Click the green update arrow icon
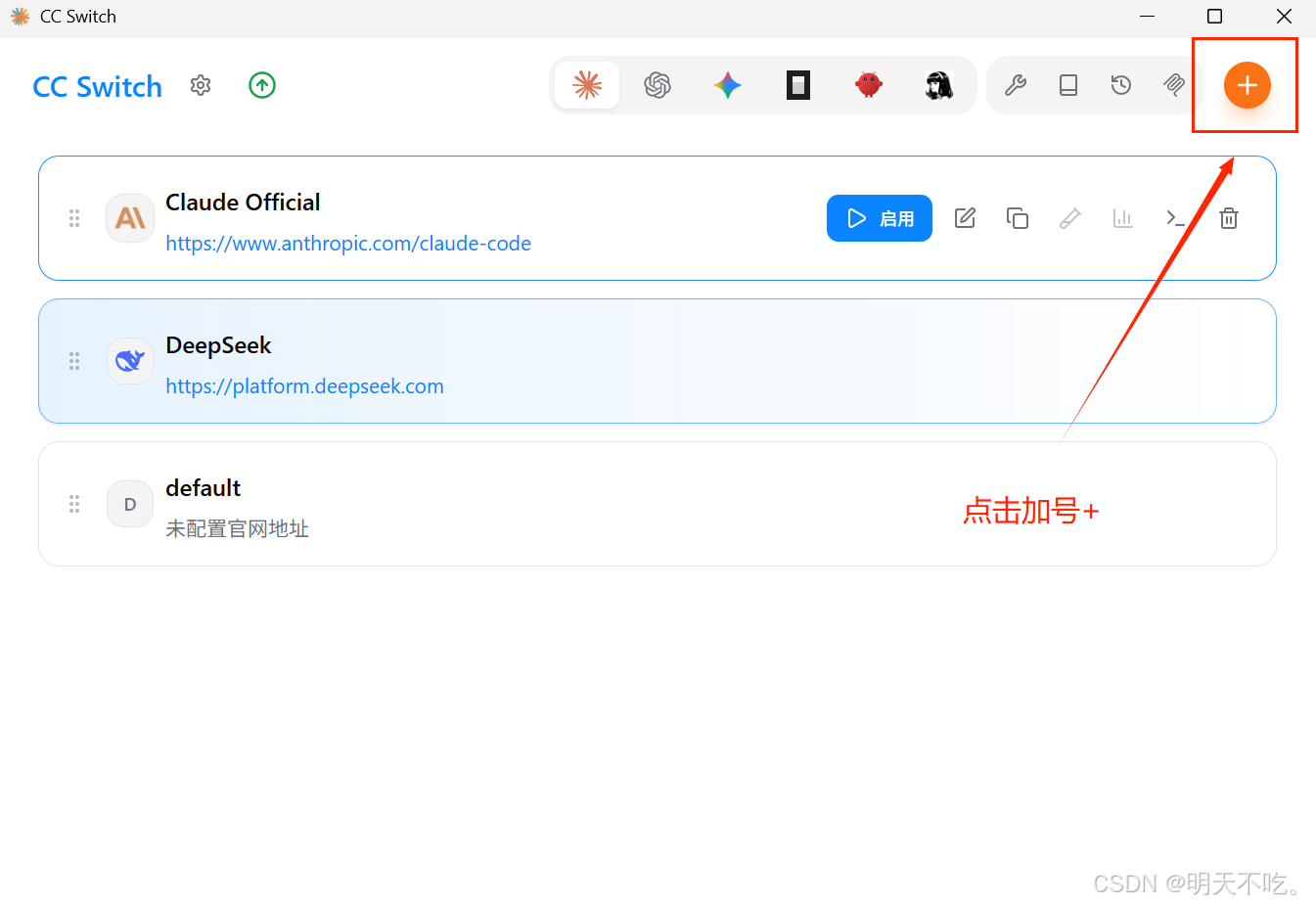 (262, 85)
